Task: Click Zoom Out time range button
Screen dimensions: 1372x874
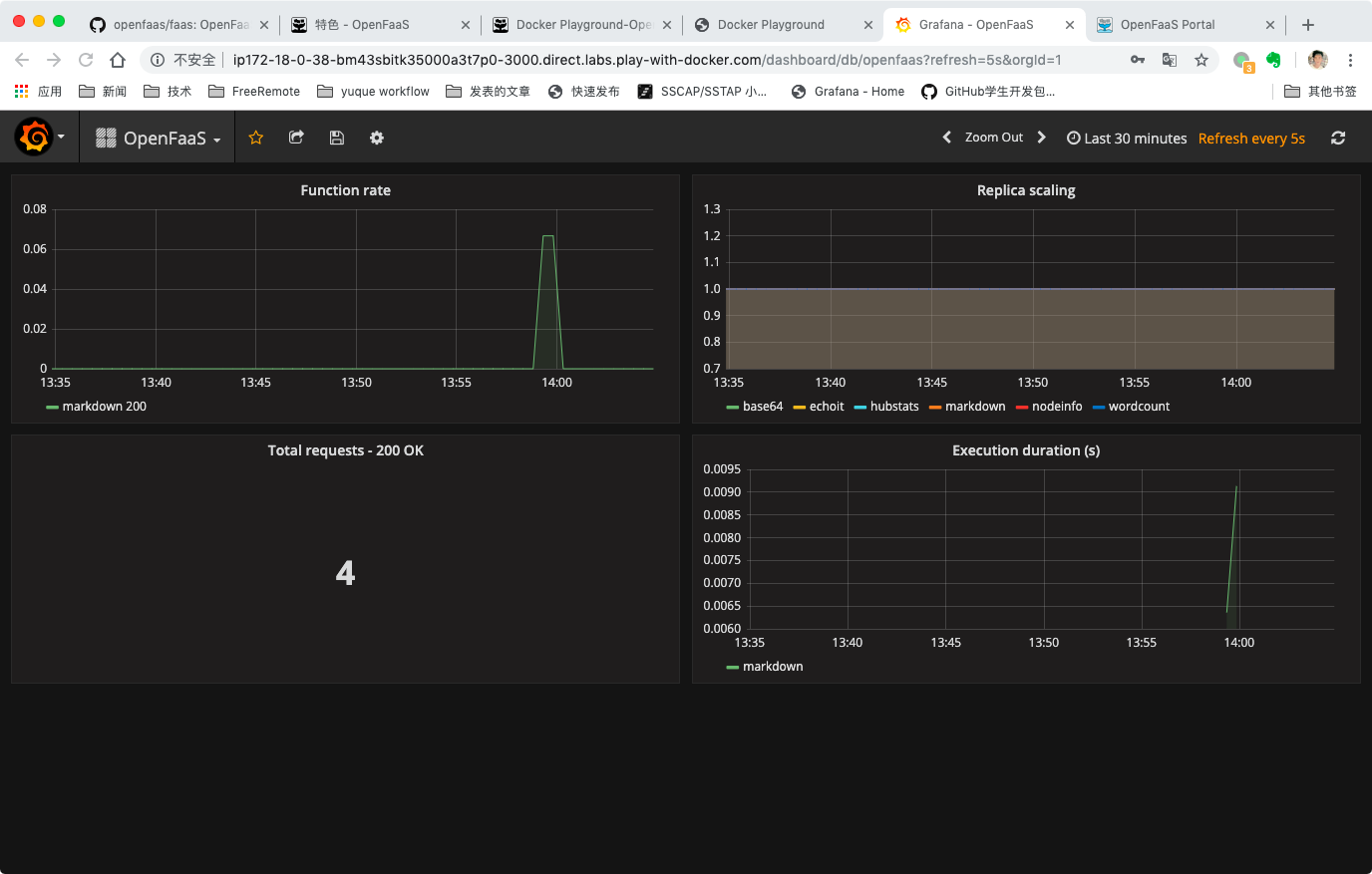Action: click(994, 138)
